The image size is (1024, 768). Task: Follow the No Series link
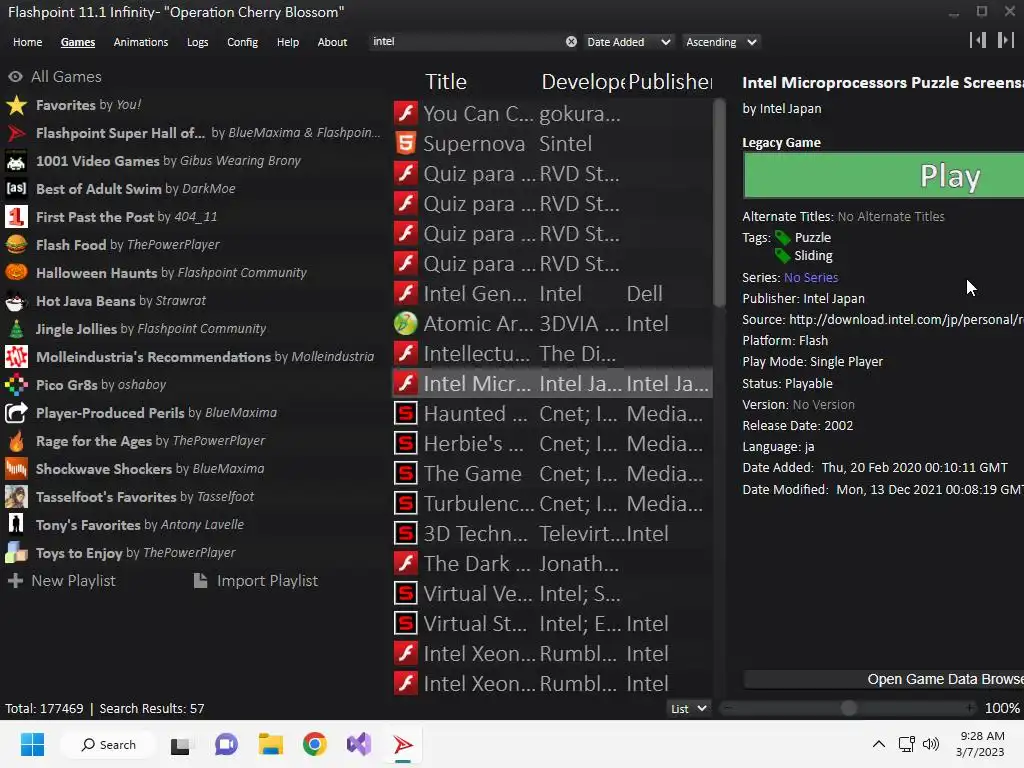coord(810,278)
